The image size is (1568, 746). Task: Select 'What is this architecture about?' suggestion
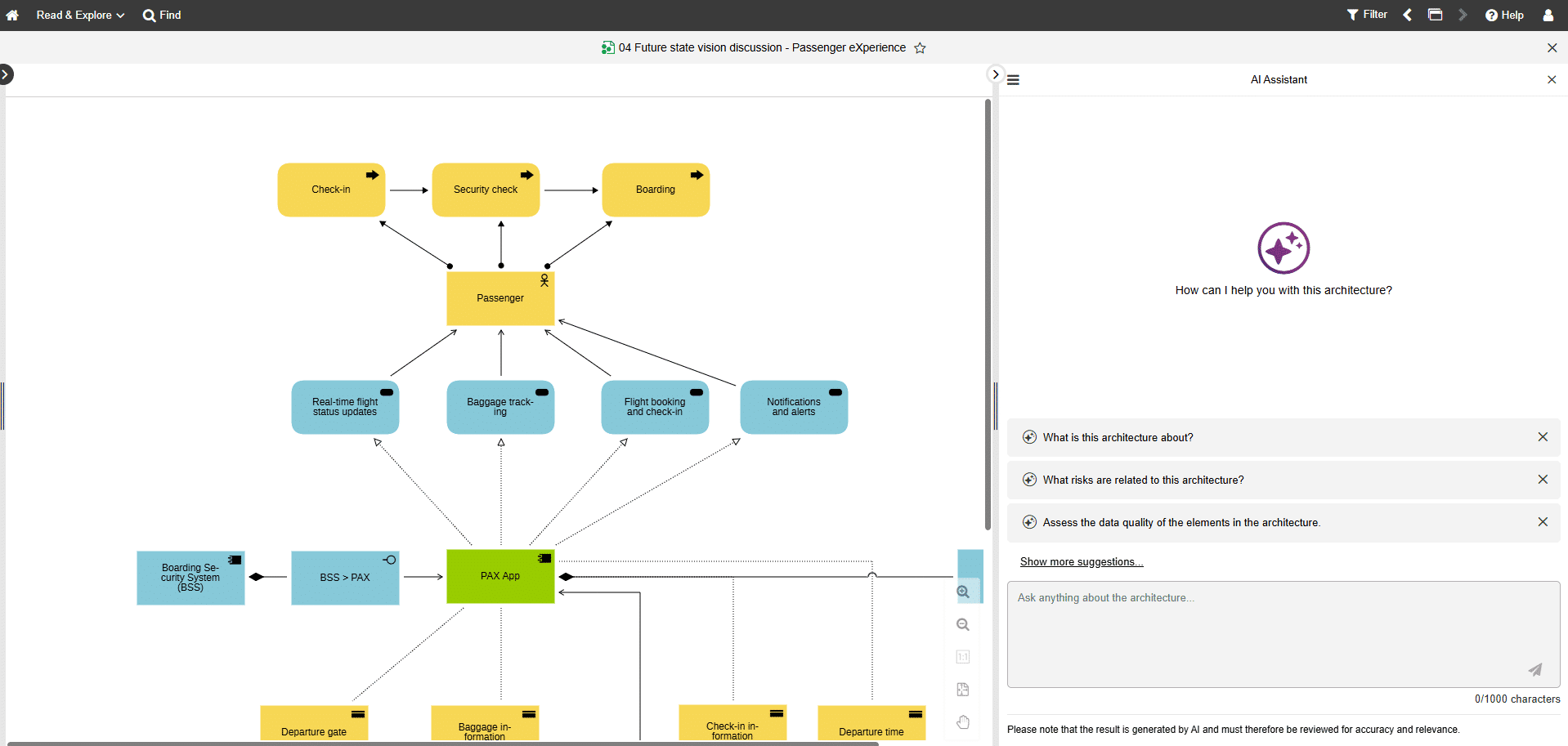click(1118, 438)
